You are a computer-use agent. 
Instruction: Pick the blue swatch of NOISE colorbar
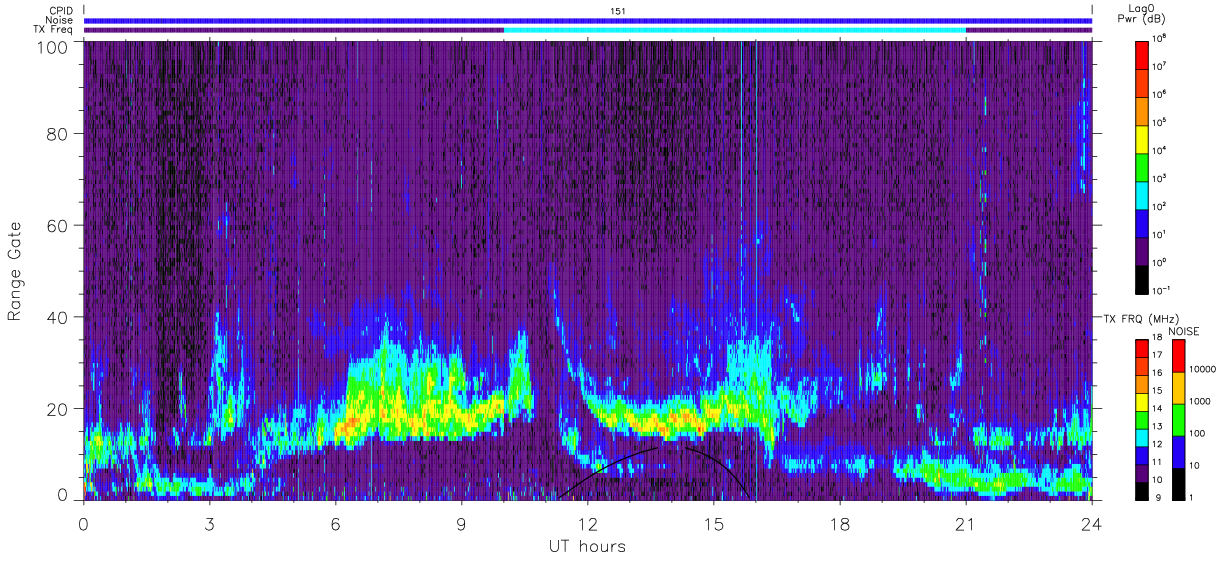point(1178,451)
